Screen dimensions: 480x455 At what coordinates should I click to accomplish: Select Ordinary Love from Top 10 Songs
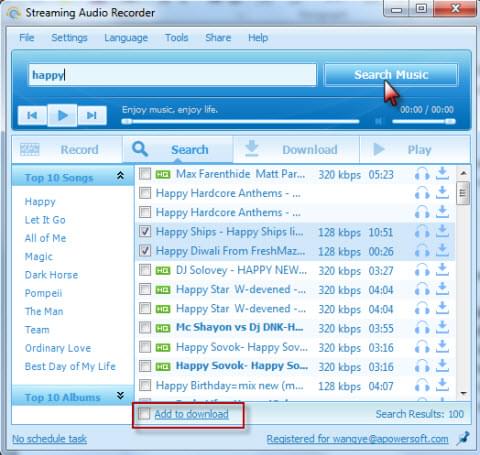click(58, 348)
